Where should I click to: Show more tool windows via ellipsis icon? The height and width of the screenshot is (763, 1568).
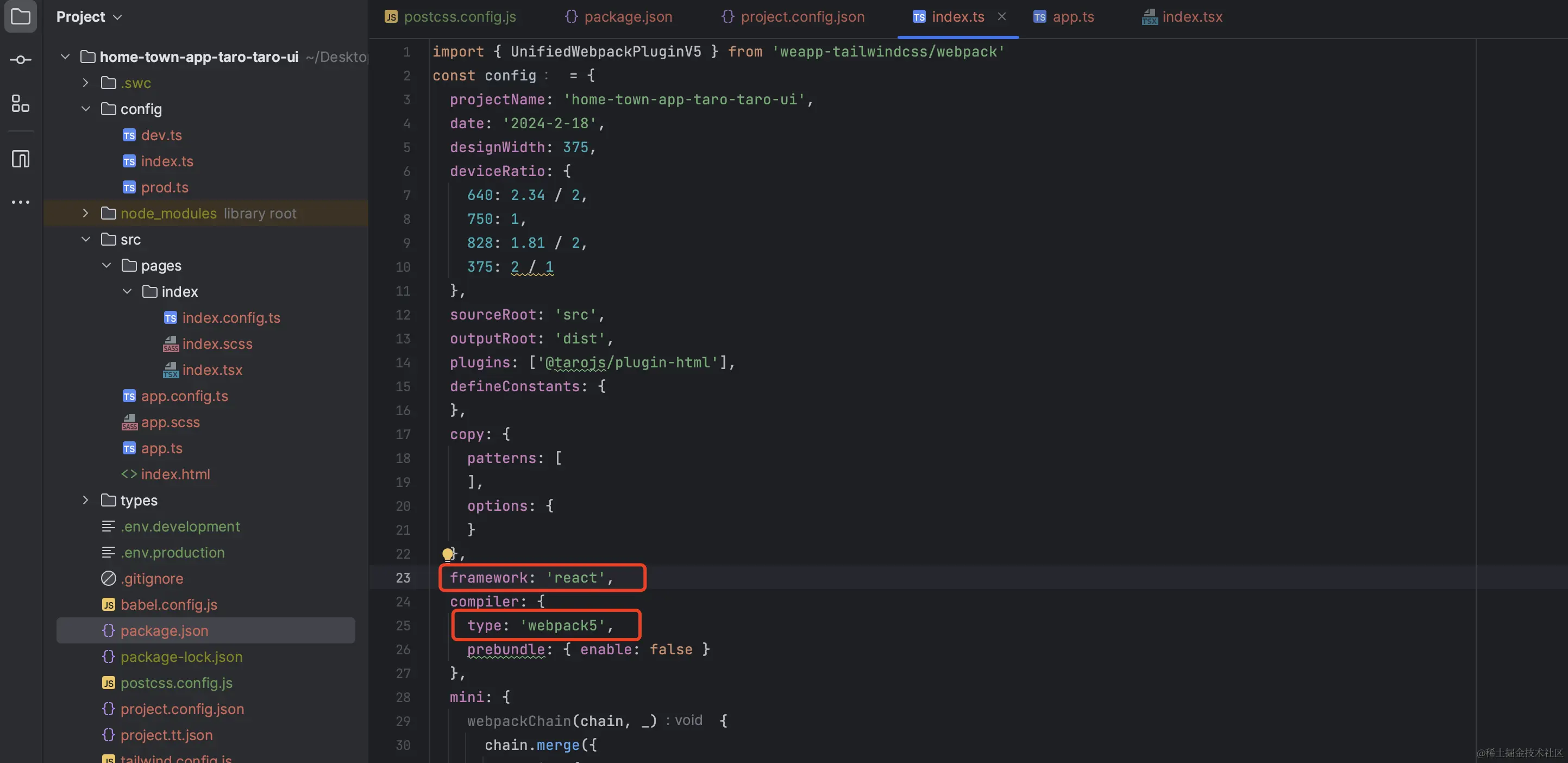pyautogui.click(x=20, y=202)
